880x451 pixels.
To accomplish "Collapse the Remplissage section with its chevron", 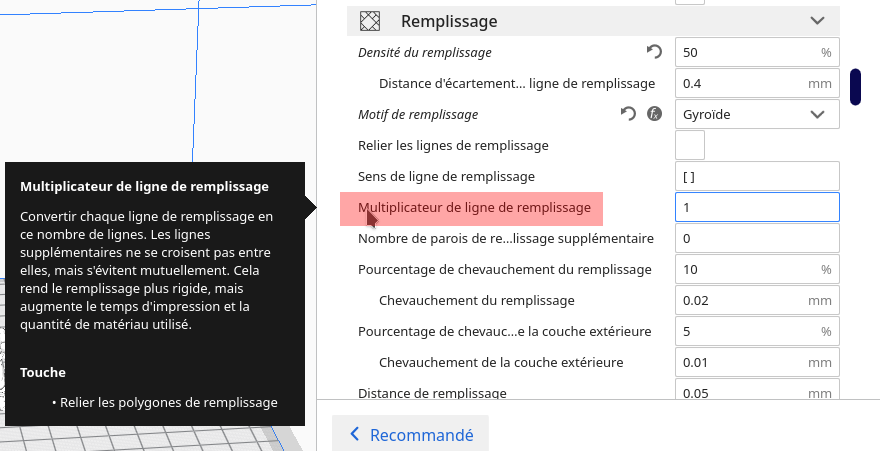I will pos(818,20).
